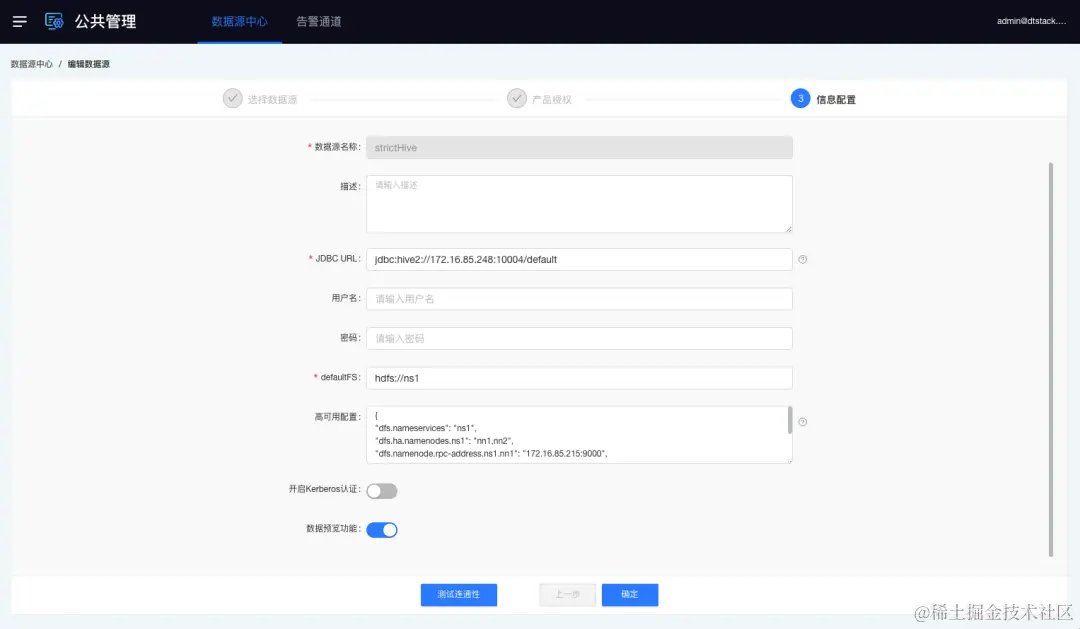Click help icon beside JDBC URL
Screen dimensions: 1080x629
click(x=802, y=260)
